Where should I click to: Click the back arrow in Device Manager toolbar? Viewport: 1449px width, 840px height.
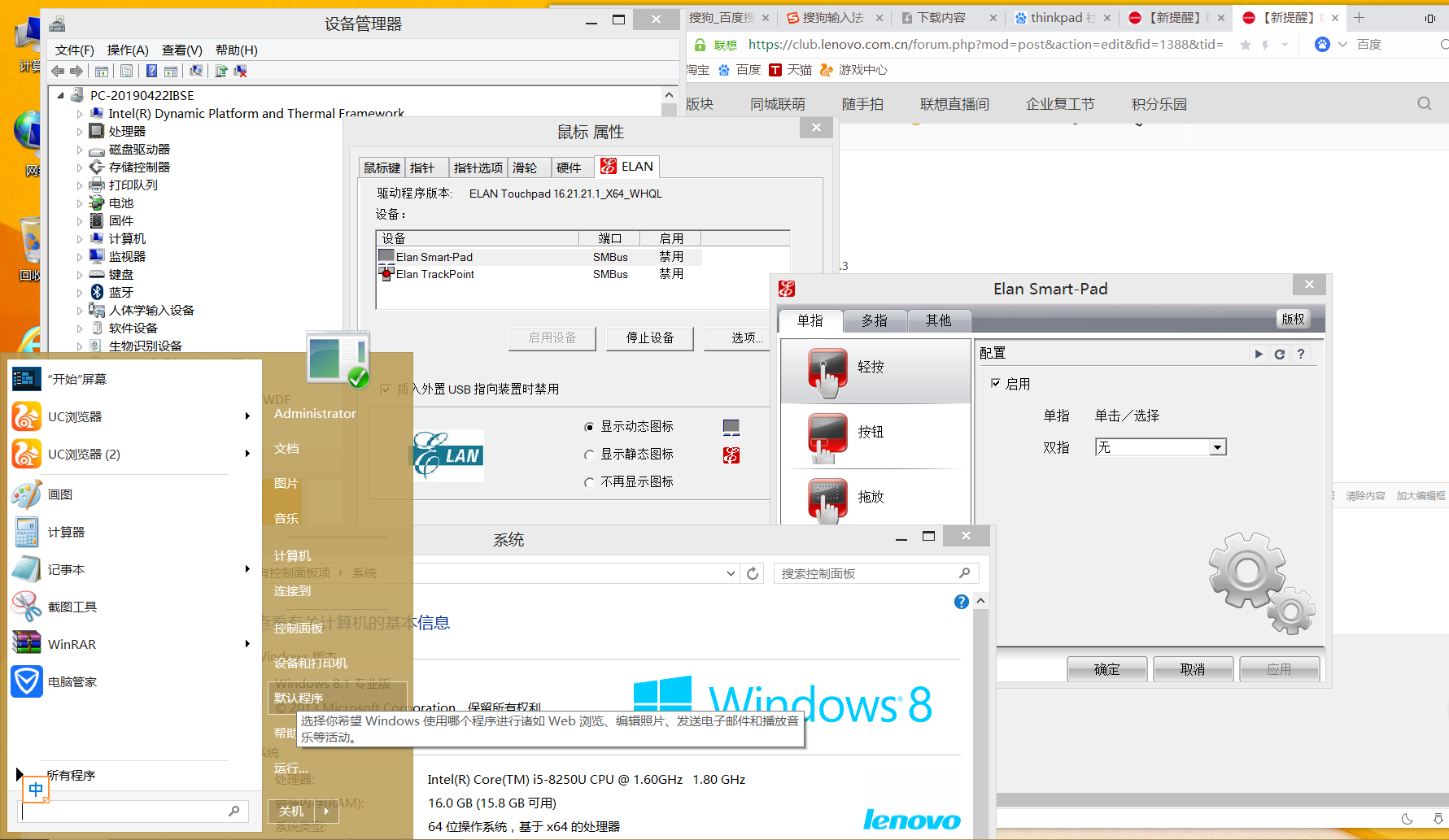(58, 72)
